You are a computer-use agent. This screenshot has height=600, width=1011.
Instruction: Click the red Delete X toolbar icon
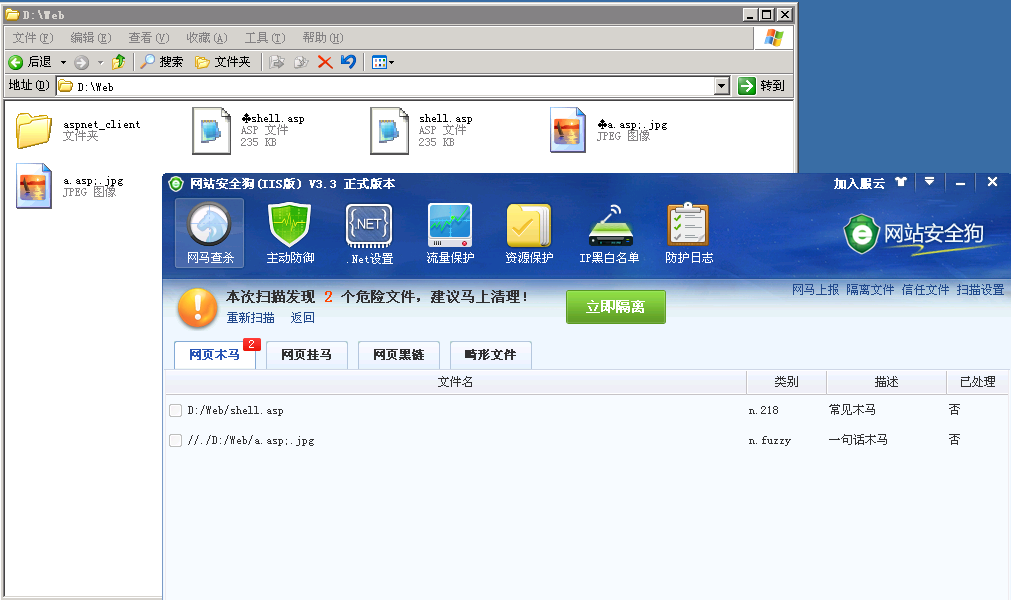click(x=325, y=62)
